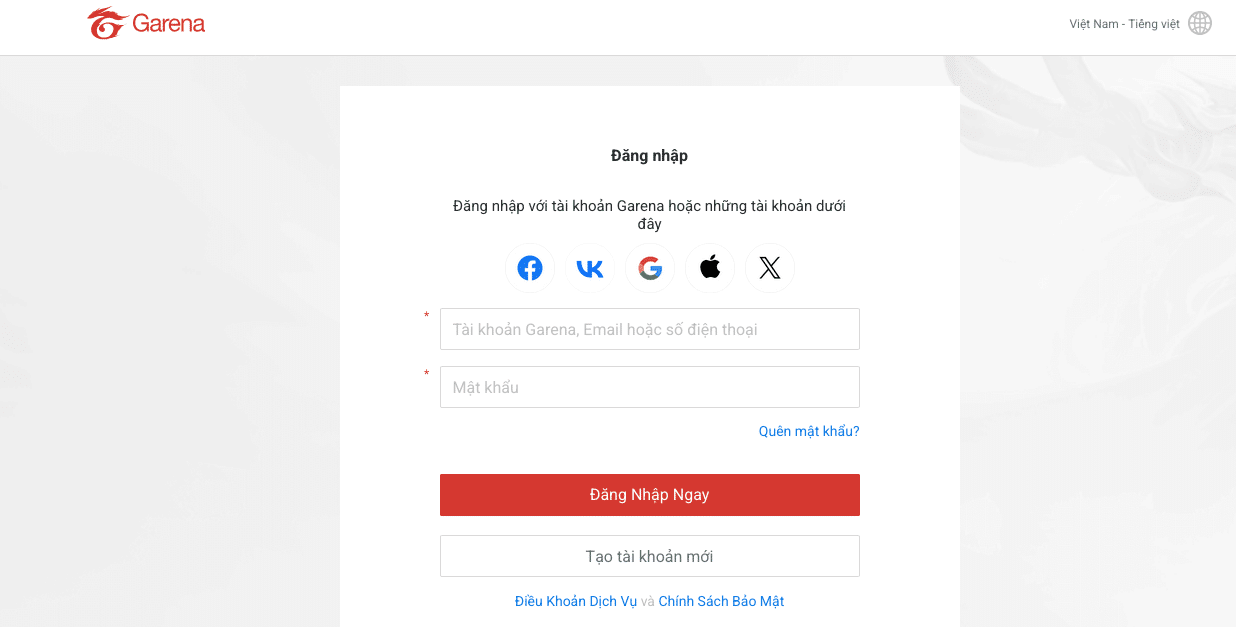Click the Đăng nhập heading text
The width and height of the screenshot is (1236, 627).
649,155
